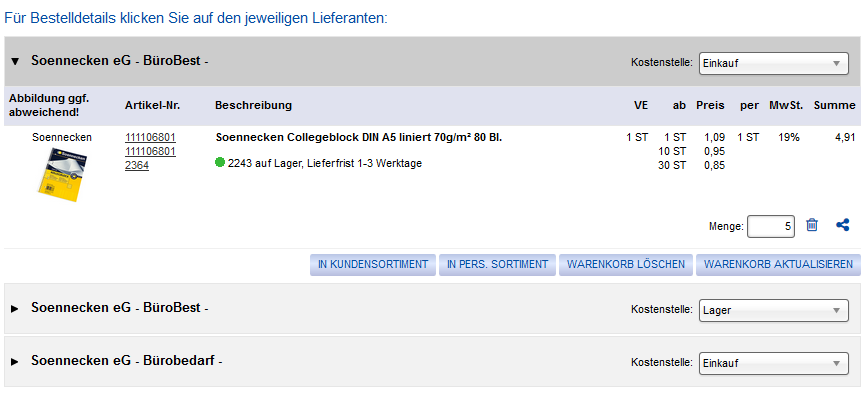This screenshot has height=394, width=866.
Task: Expand the BüroBest section with Lager cost center
Action: click(15, 308)
